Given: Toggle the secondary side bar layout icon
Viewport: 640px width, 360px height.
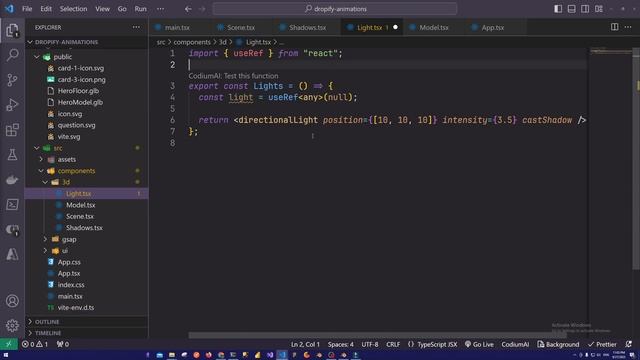Looking at the screenshot, I should point(585,9).
